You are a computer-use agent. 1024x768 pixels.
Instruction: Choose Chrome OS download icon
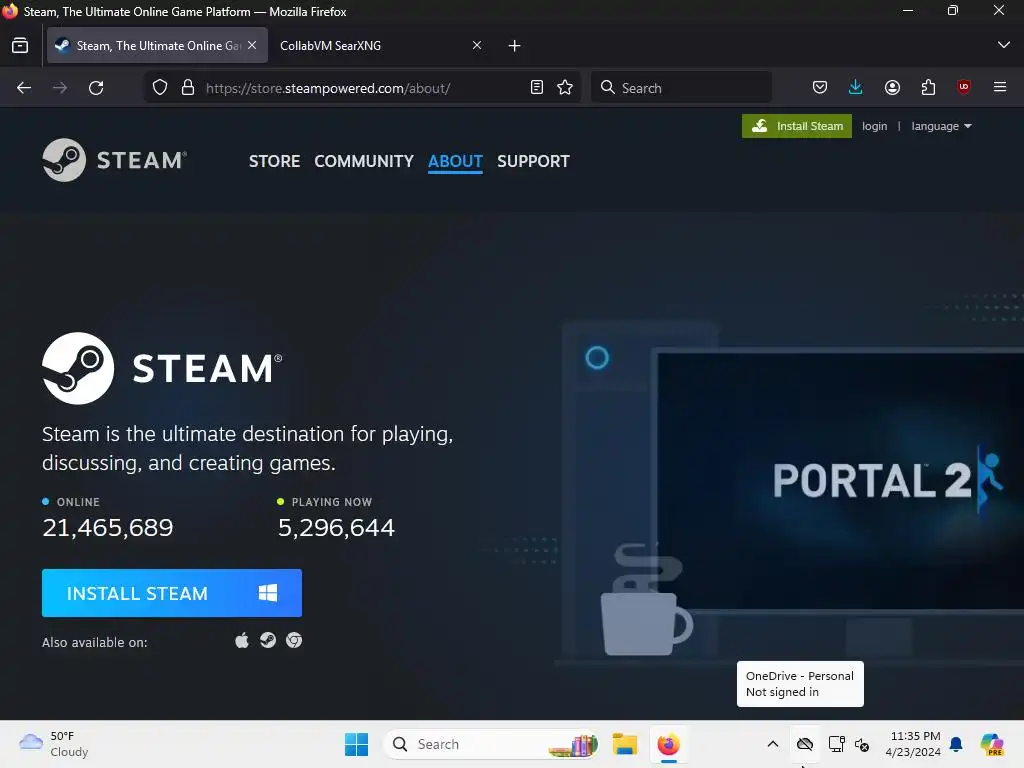tap(294, 641)
